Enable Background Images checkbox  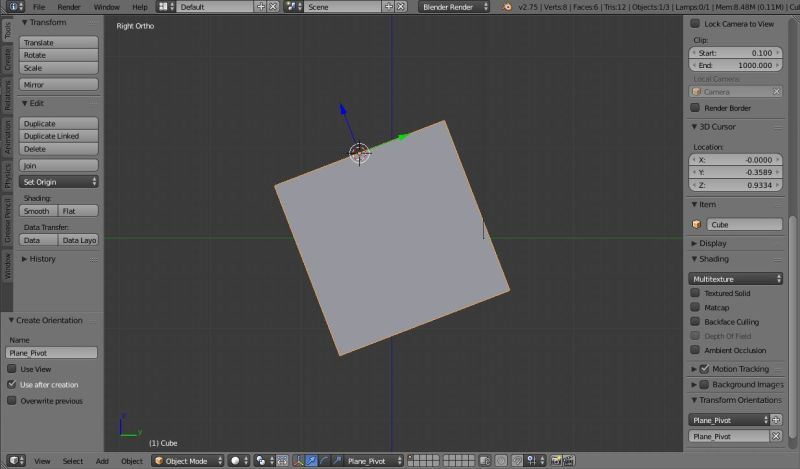point(705,384)
